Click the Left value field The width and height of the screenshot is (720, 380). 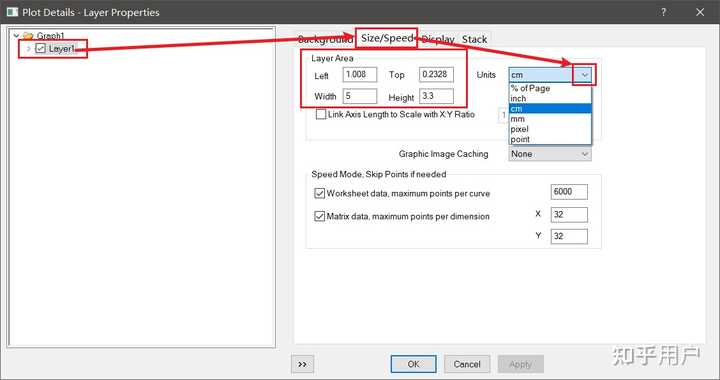coord(360,74)
